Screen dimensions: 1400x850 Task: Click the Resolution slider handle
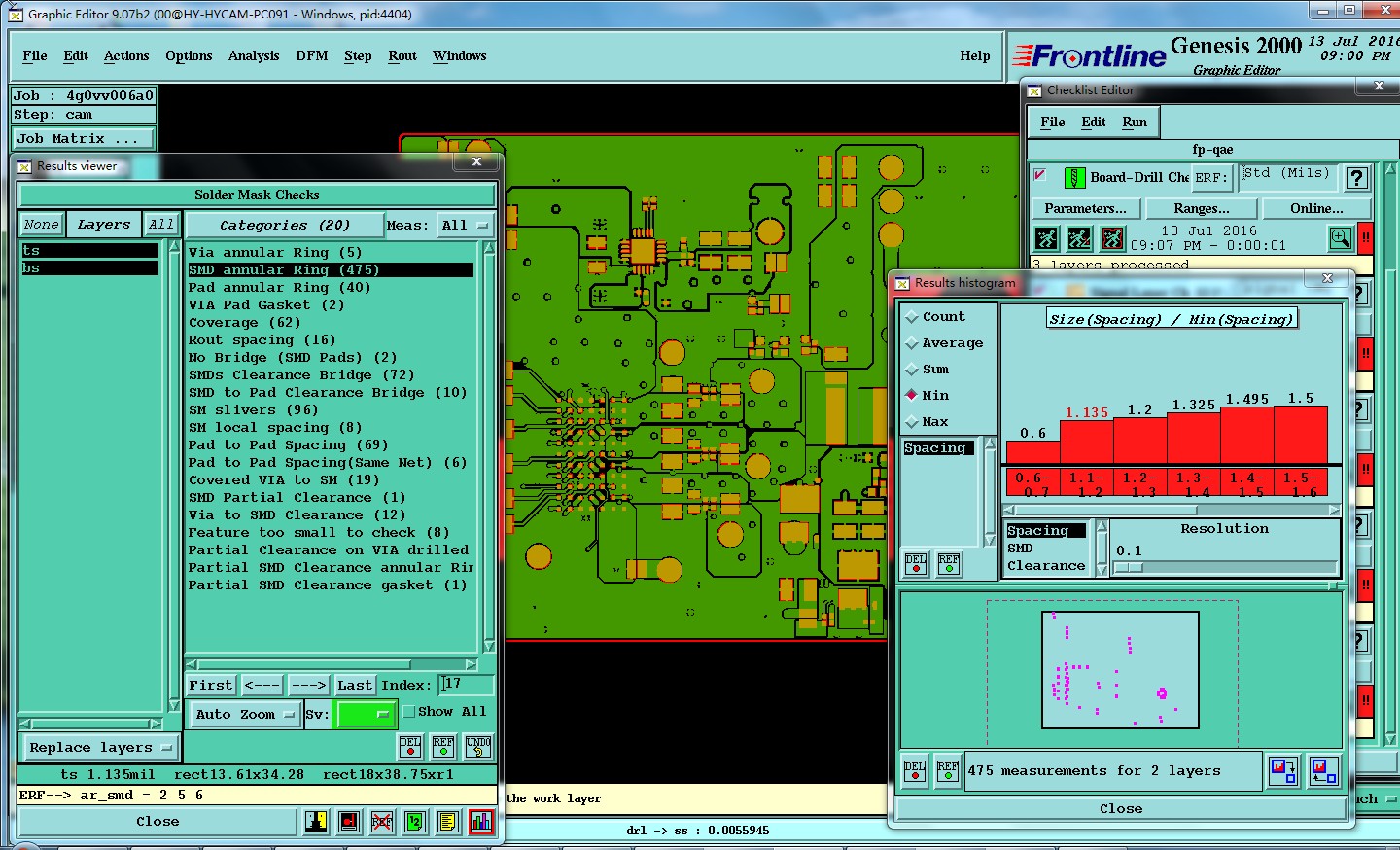click(x=1129, y=567)
